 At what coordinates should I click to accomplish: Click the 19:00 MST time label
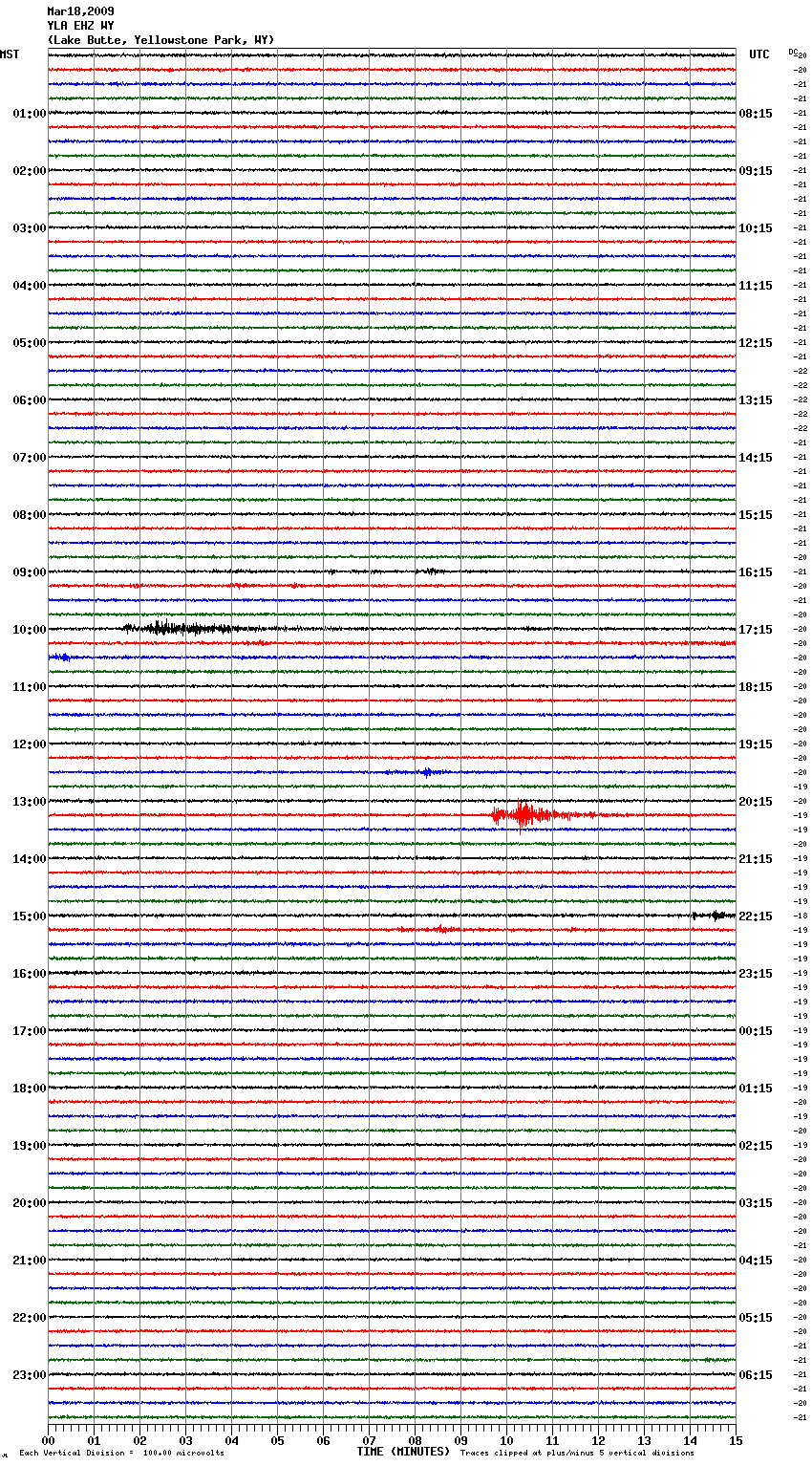[30, 1146]
